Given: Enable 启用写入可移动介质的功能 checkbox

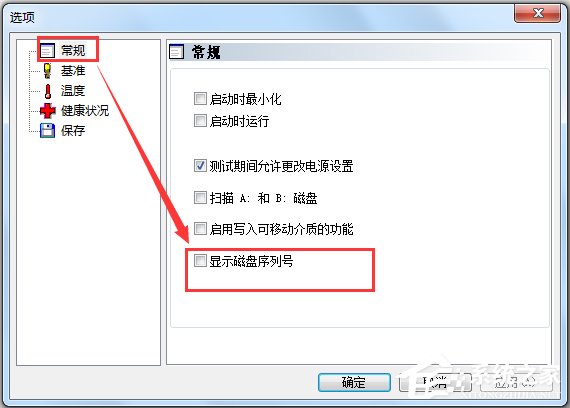Looking at the screenshot, I should 200,229.
